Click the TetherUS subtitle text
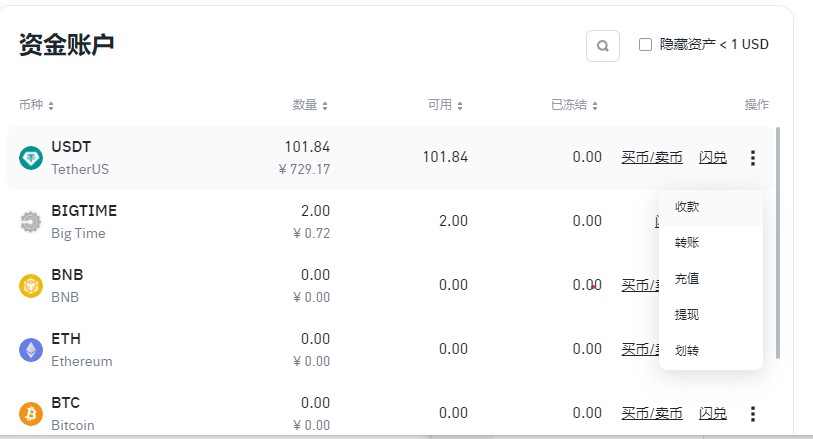The width and height of the screenshot is (813, 439). click(x=80, y=169)
